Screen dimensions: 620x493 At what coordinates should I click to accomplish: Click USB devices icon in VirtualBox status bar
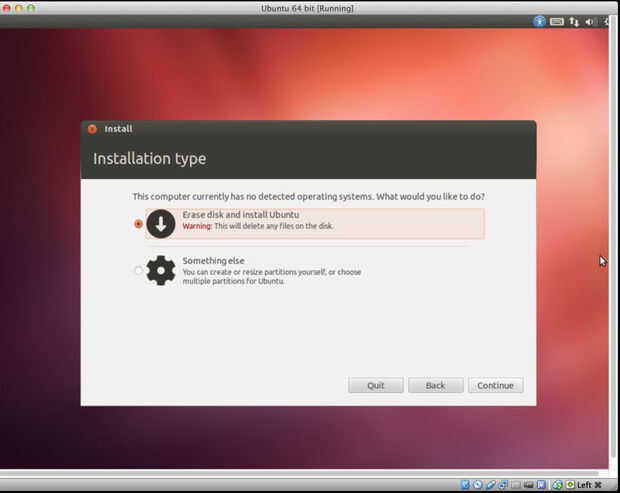click(x=491, y=485)
